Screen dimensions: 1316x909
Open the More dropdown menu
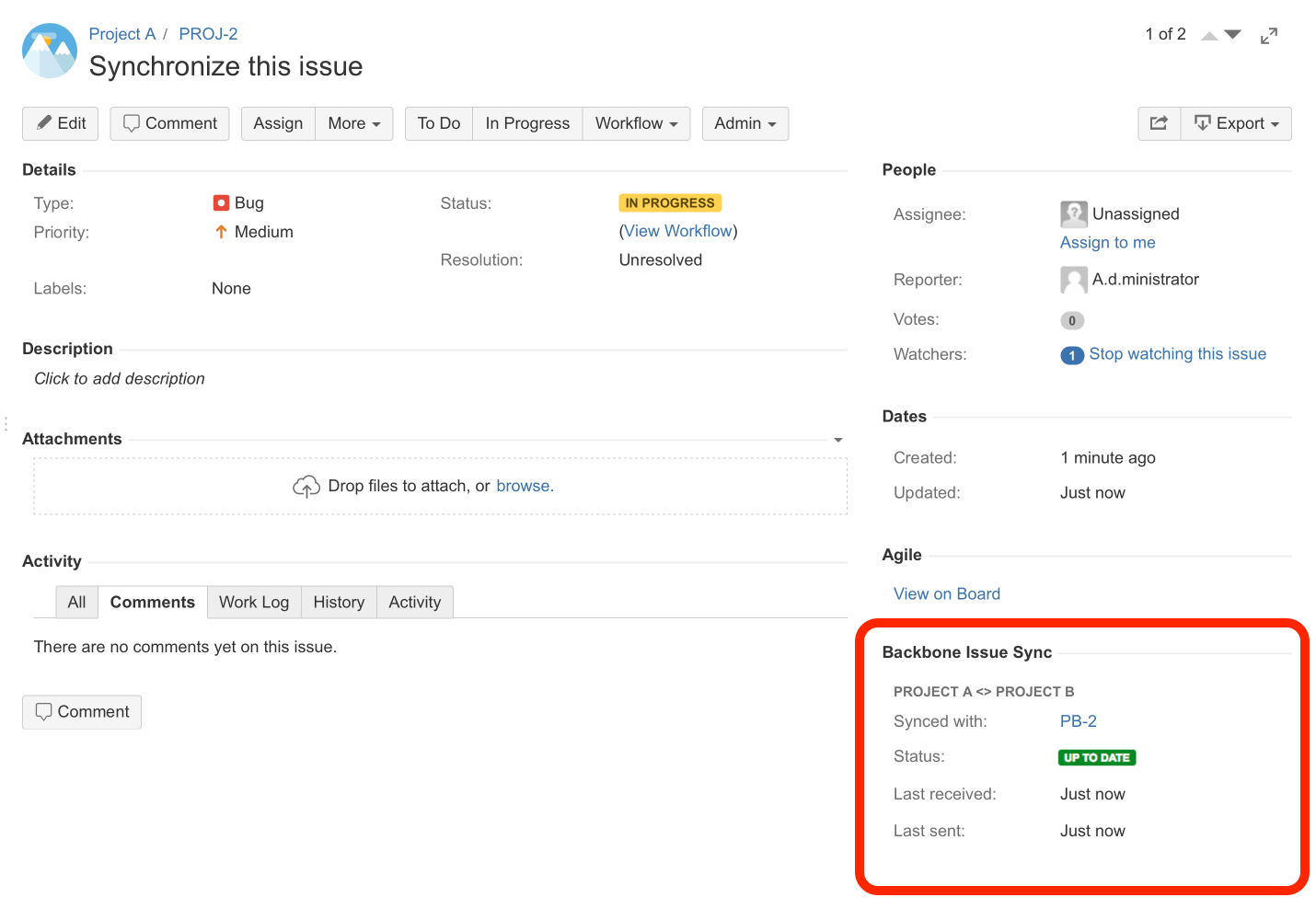coord(353,123)
